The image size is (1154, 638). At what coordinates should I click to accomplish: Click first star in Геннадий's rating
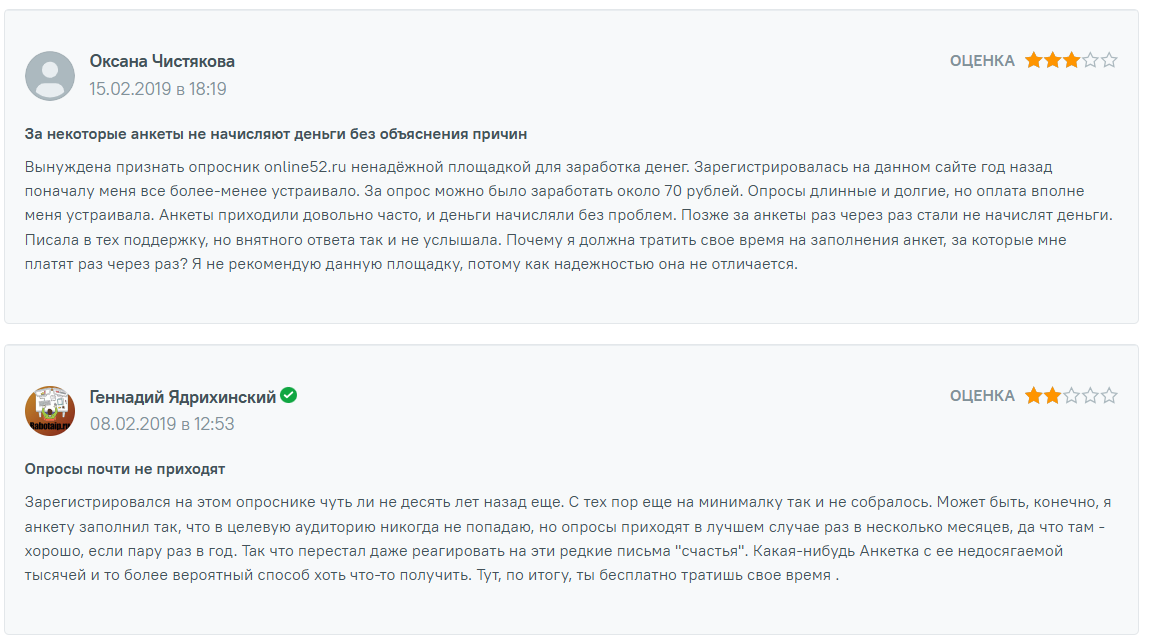coord(1034,396)
